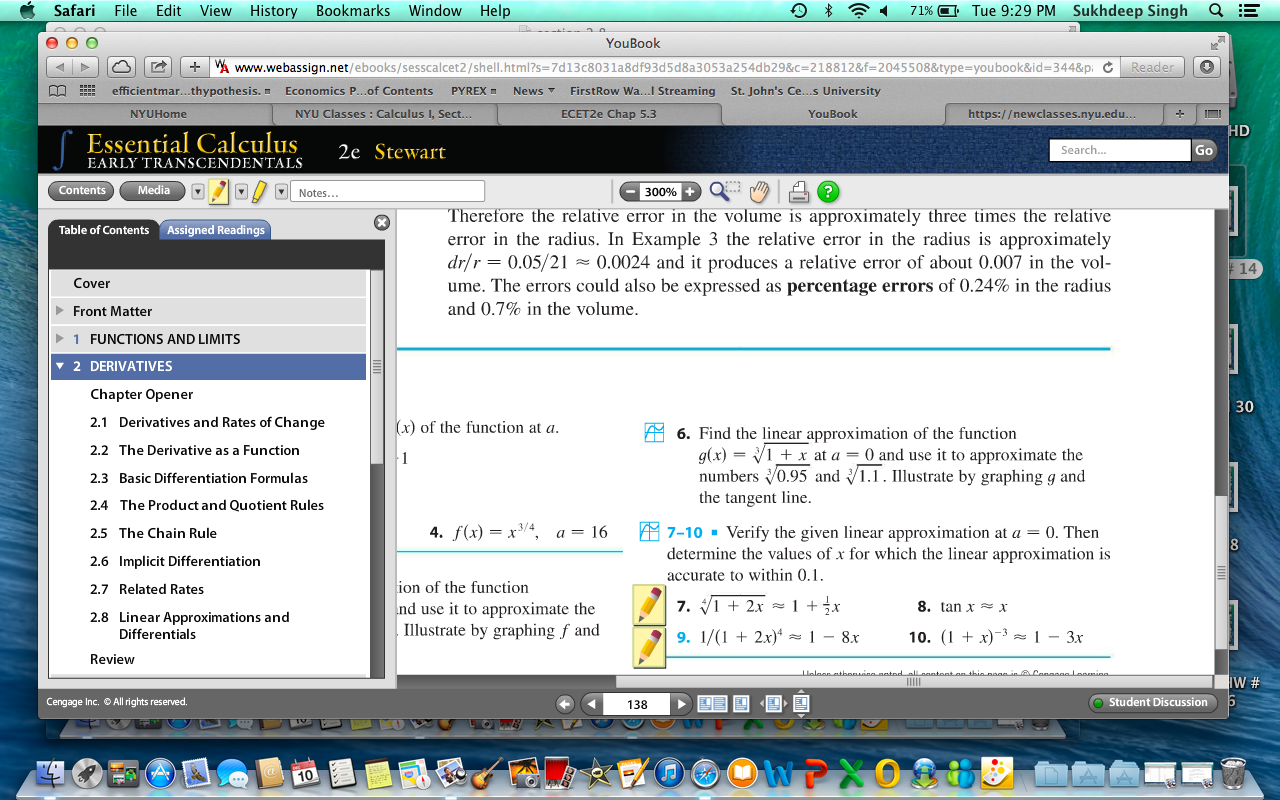Collapse chapter 2 Derivatives
1280x800 pixels.
coord(60,366)
